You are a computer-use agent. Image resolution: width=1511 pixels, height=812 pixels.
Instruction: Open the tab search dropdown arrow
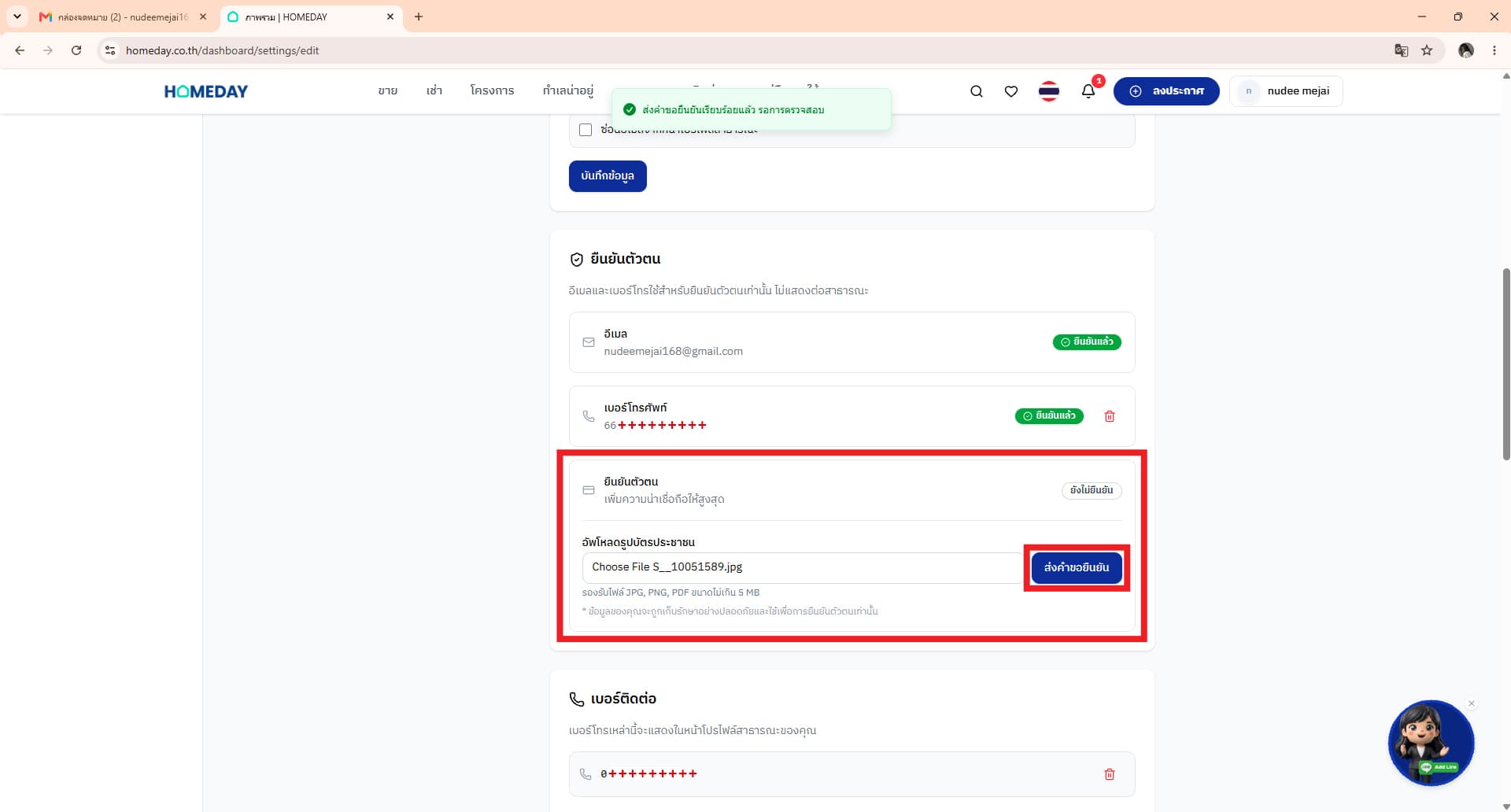coord(17,17)
